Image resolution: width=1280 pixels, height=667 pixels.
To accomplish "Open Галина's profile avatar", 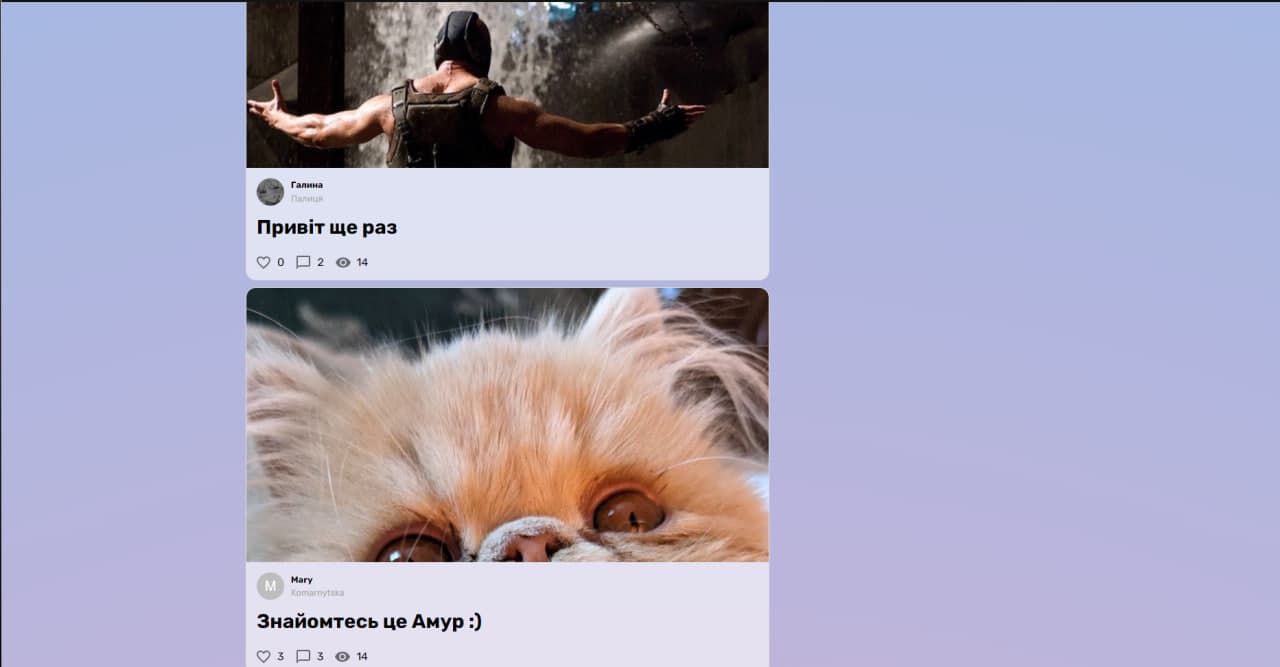I will click(270, 192).
